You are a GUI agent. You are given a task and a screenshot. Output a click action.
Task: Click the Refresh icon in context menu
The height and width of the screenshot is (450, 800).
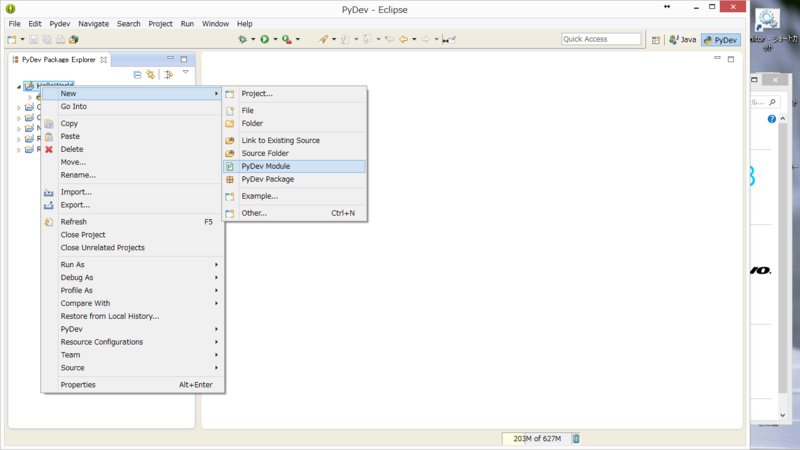[x=49, y=222]
